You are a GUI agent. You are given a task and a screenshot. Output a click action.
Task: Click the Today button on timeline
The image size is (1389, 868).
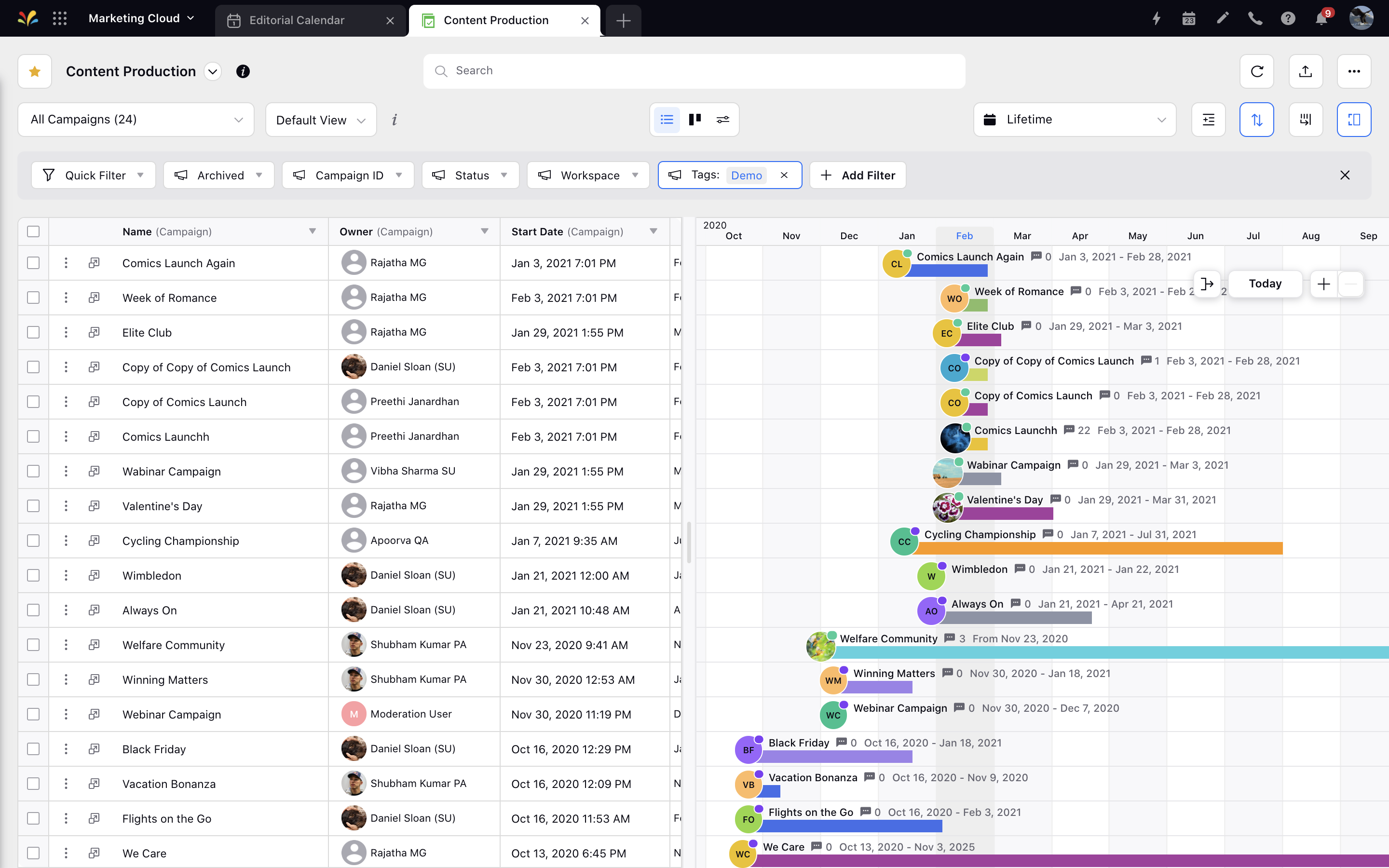(x=1265, y=283)
